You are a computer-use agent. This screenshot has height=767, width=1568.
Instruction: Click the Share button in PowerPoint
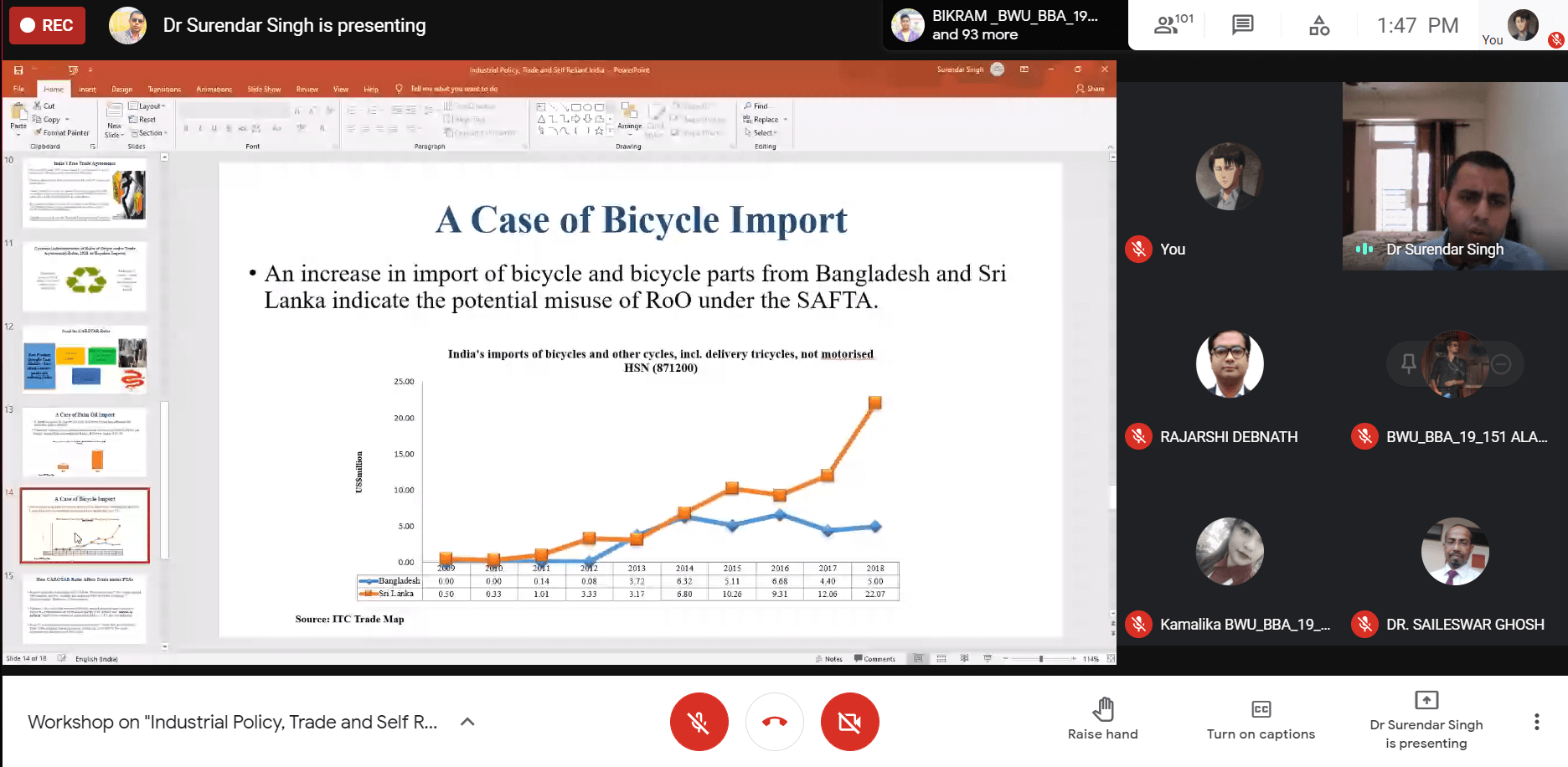[x=1091, y=89]
